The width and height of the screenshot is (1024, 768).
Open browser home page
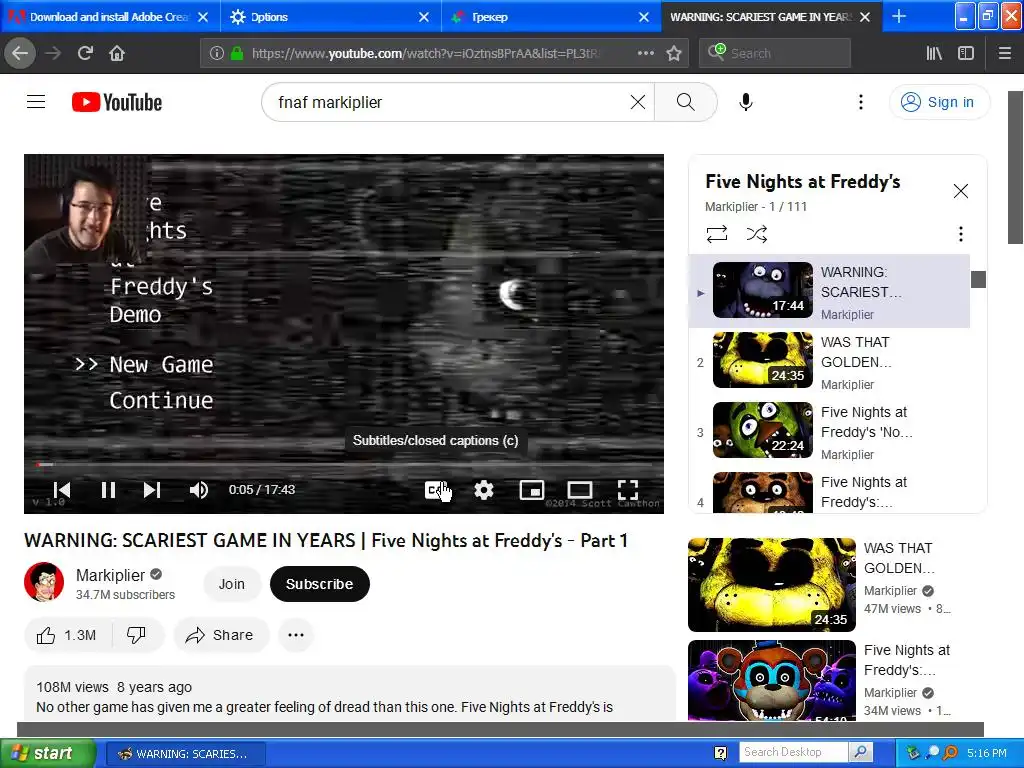pos(117,54)
